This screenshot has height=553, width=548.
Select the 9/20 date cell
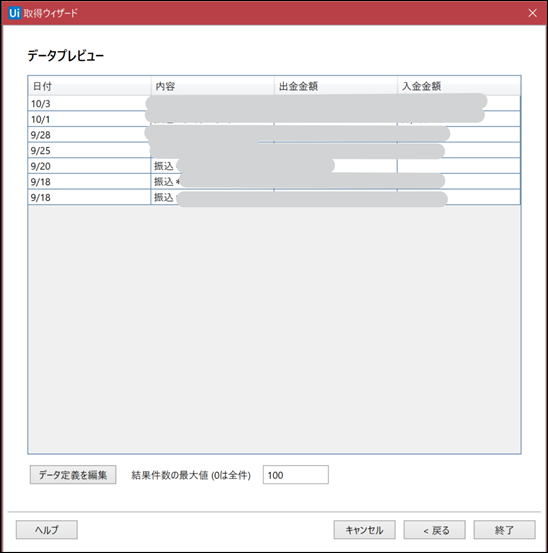[89, 166]
